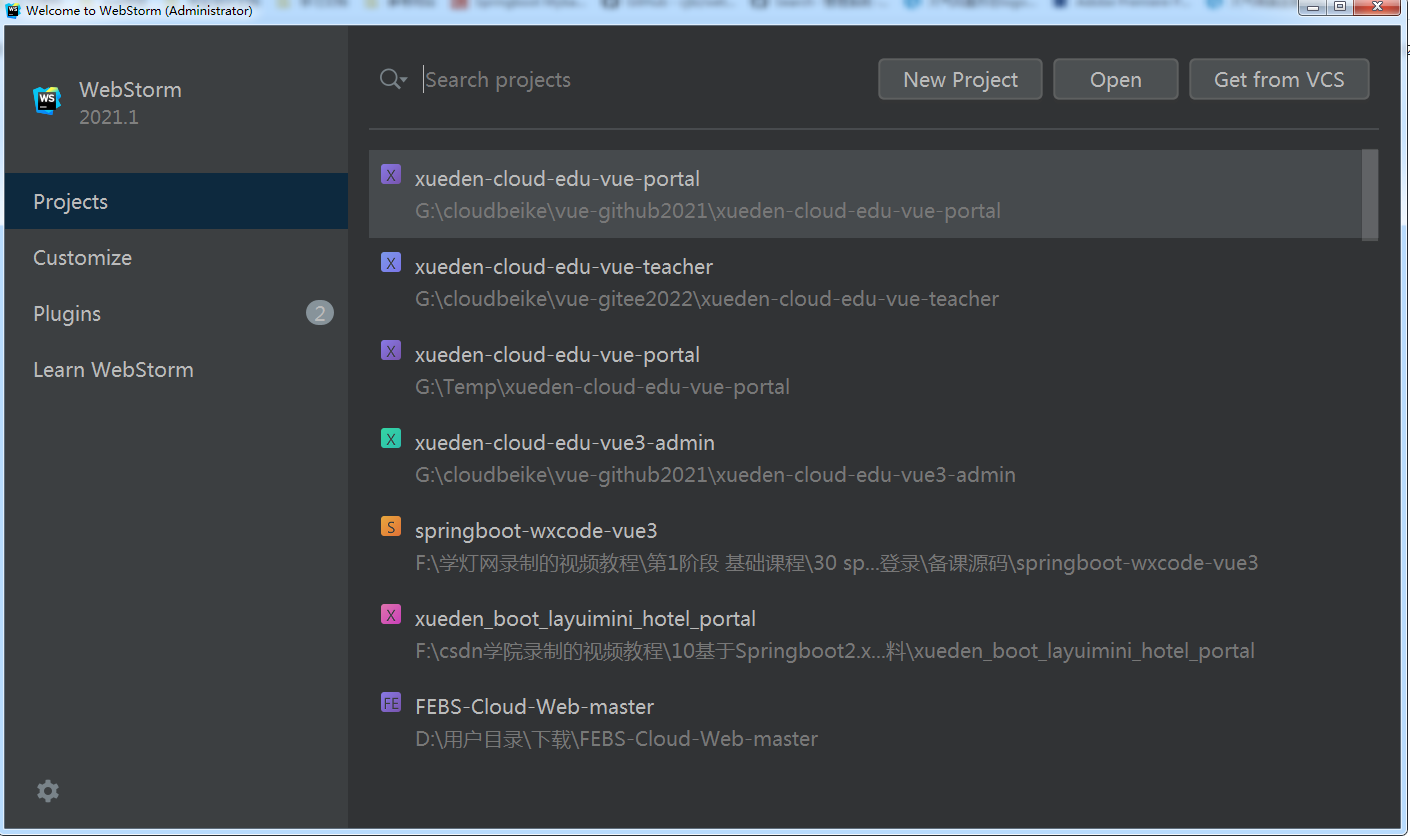Viewport: 1410px width, 837px height.
Task: Click the WebStorm logo icon in sidebar
Action: point(47,101)
